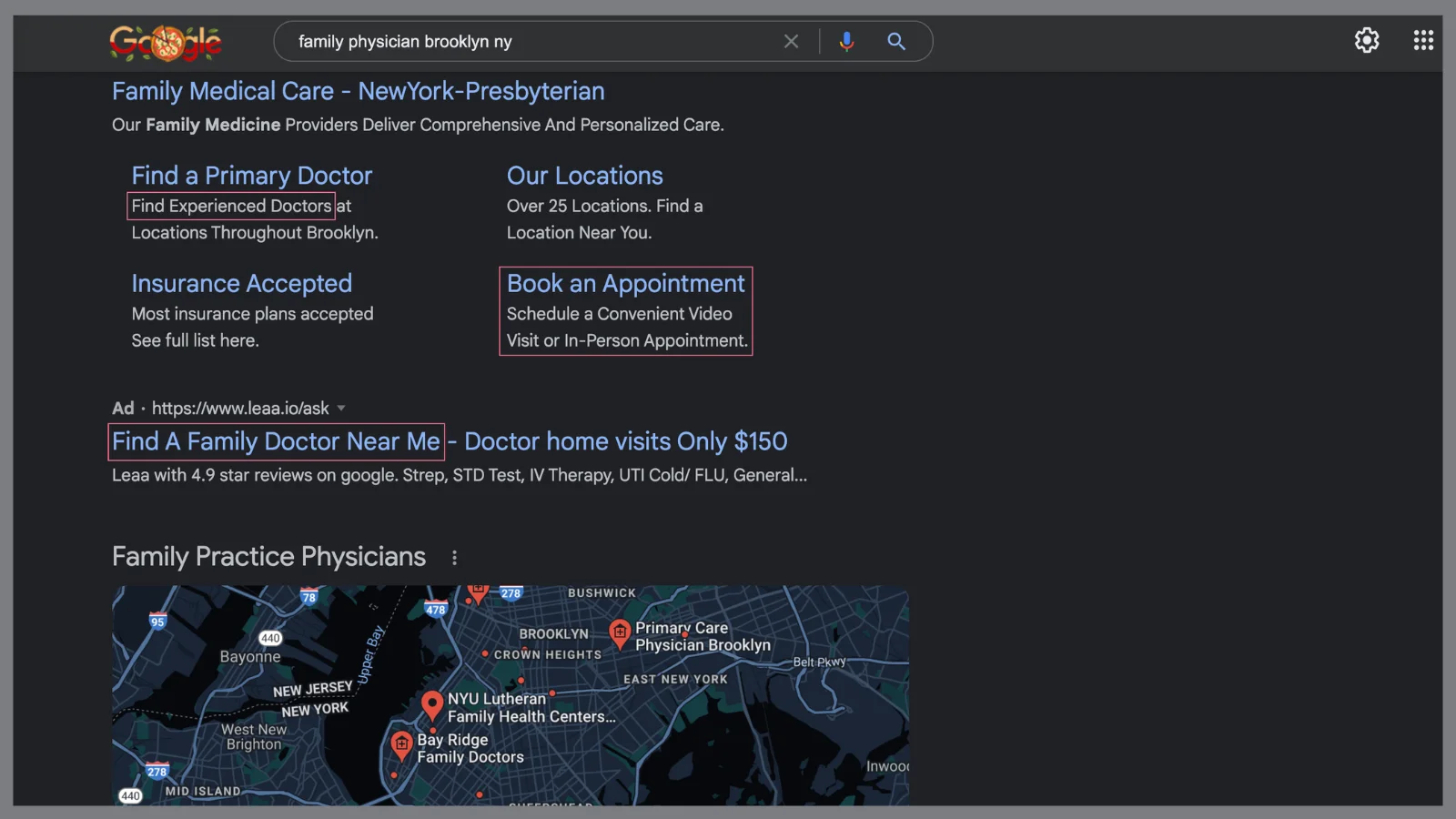Select the Bay Ridge Family Doctors map pin
The image size is (1456, 819).
(401, 745)
